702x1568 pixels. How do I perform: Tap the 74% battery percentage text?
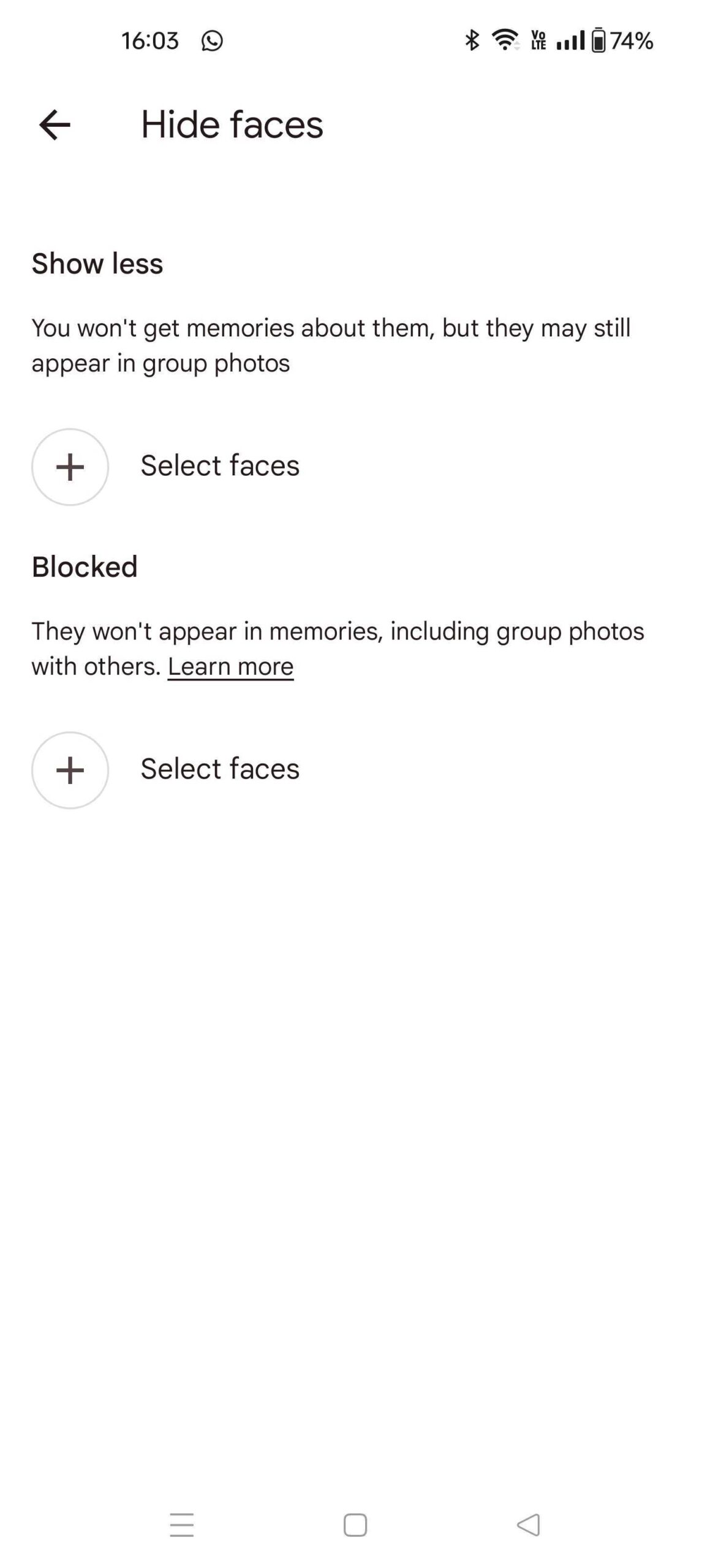(x=632, y=41)
